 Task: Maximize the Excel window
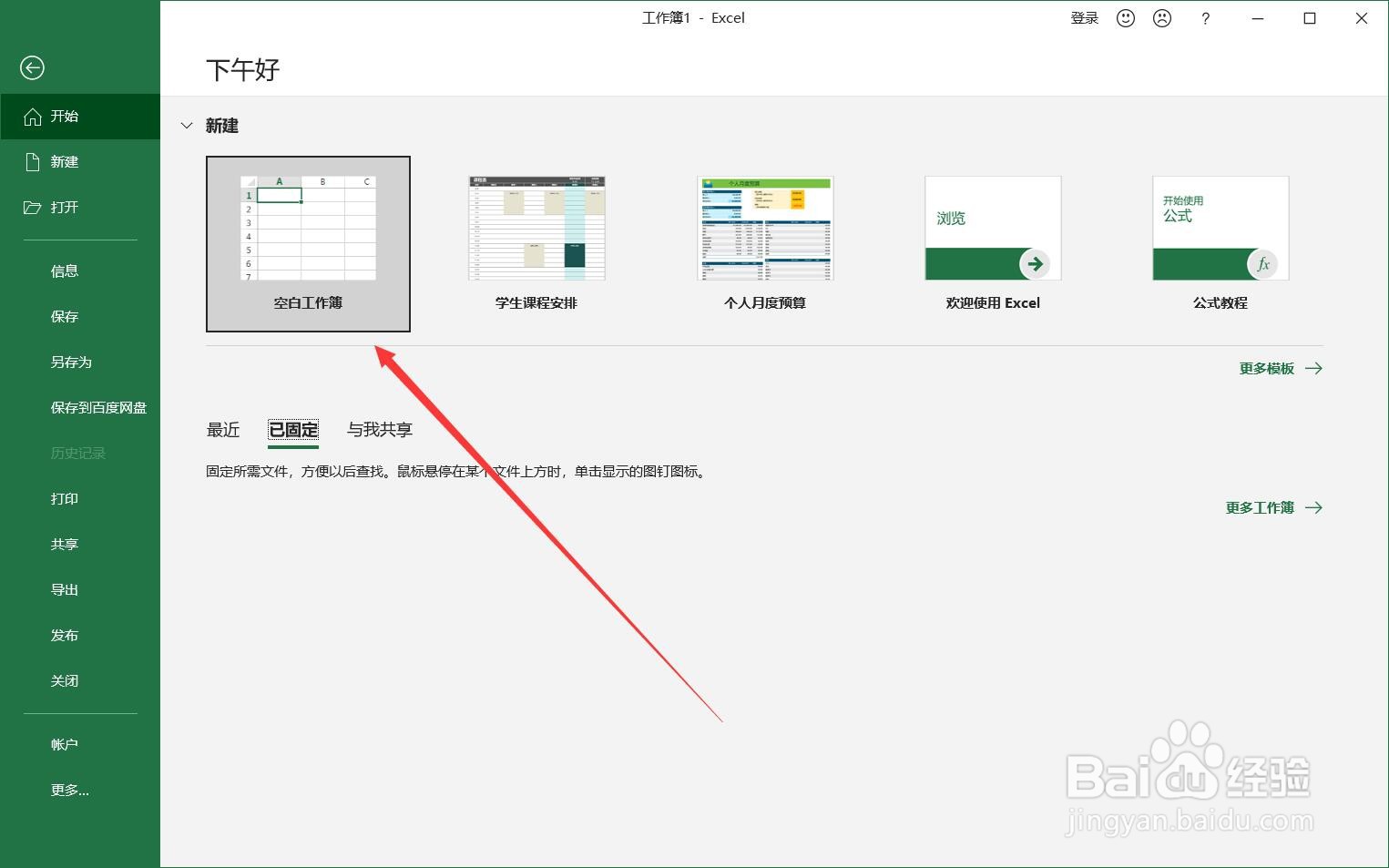click(x=1310, y=18)
